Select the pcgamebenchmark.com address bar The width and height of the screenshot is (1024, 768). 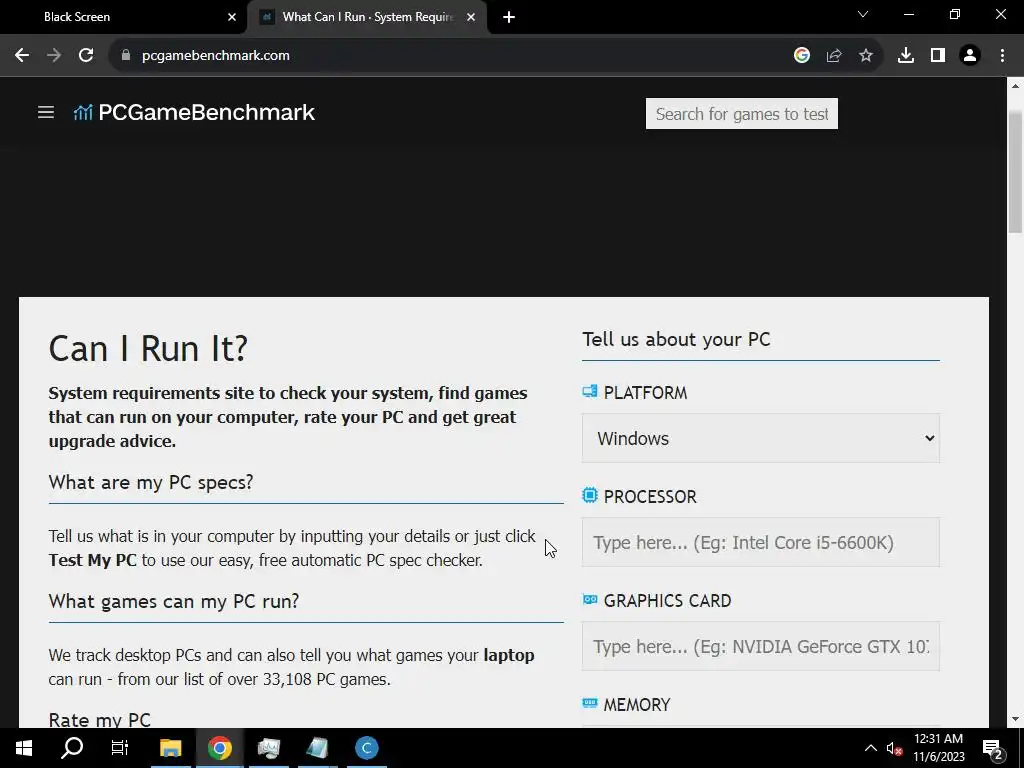216,56
